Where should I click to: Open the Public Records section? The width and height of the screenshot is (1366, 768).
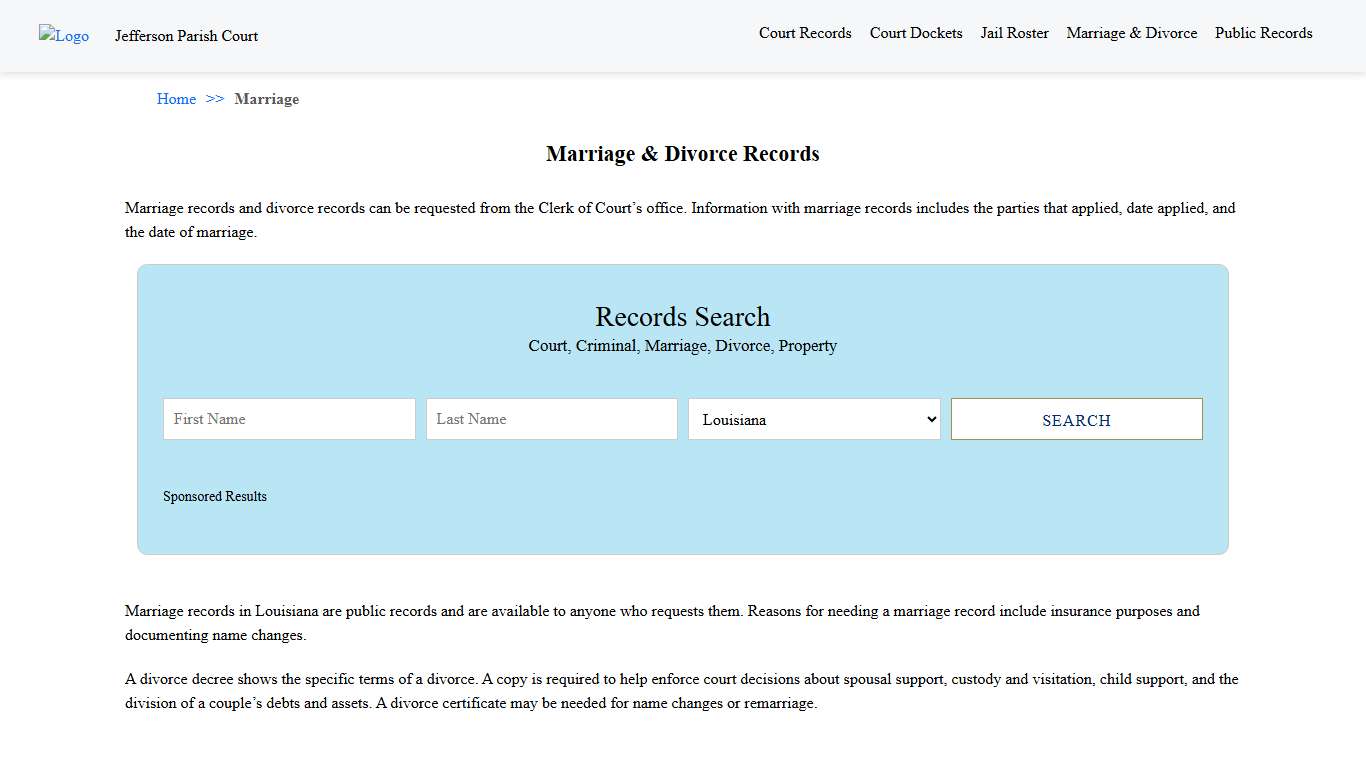tap(1263, 33)
